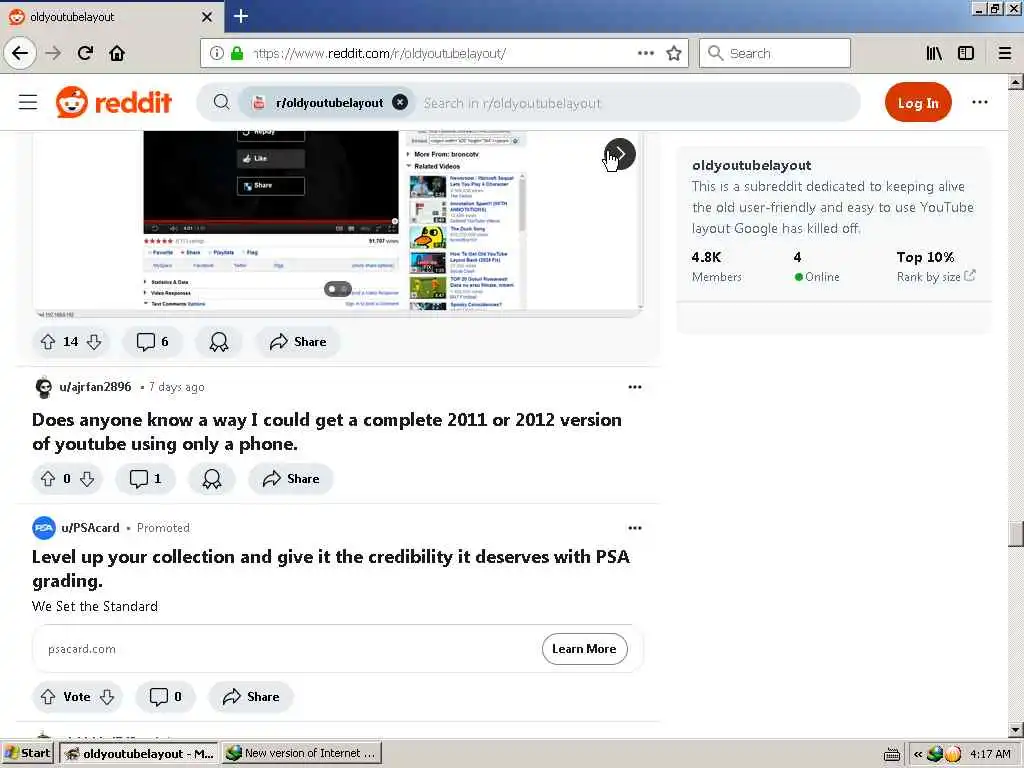
Task: Click the green padlock security icon
Action: (x=236, y=53)
